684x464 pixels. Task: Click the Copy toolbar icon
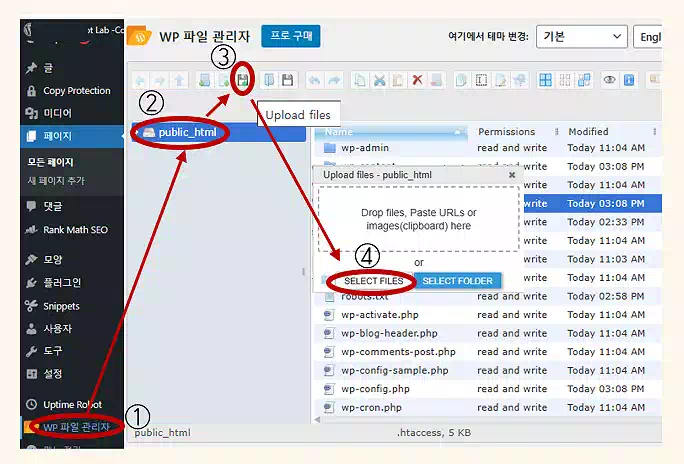pos(360,80)
